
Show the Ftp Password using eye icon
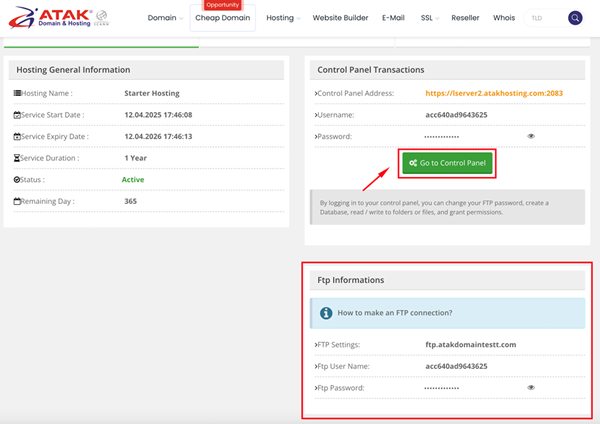pos(531,388)
